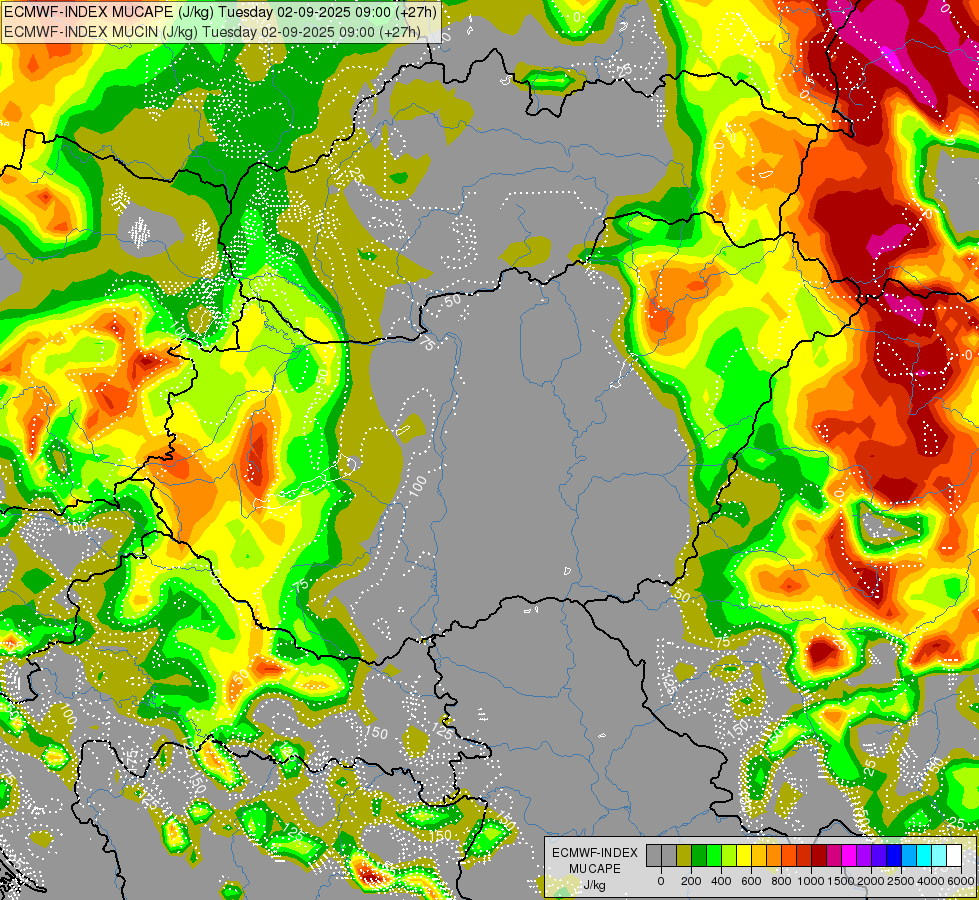Click the legend tick label 2500
The height and width of the screenshot is (900, 979).
(x=901, y=881)
